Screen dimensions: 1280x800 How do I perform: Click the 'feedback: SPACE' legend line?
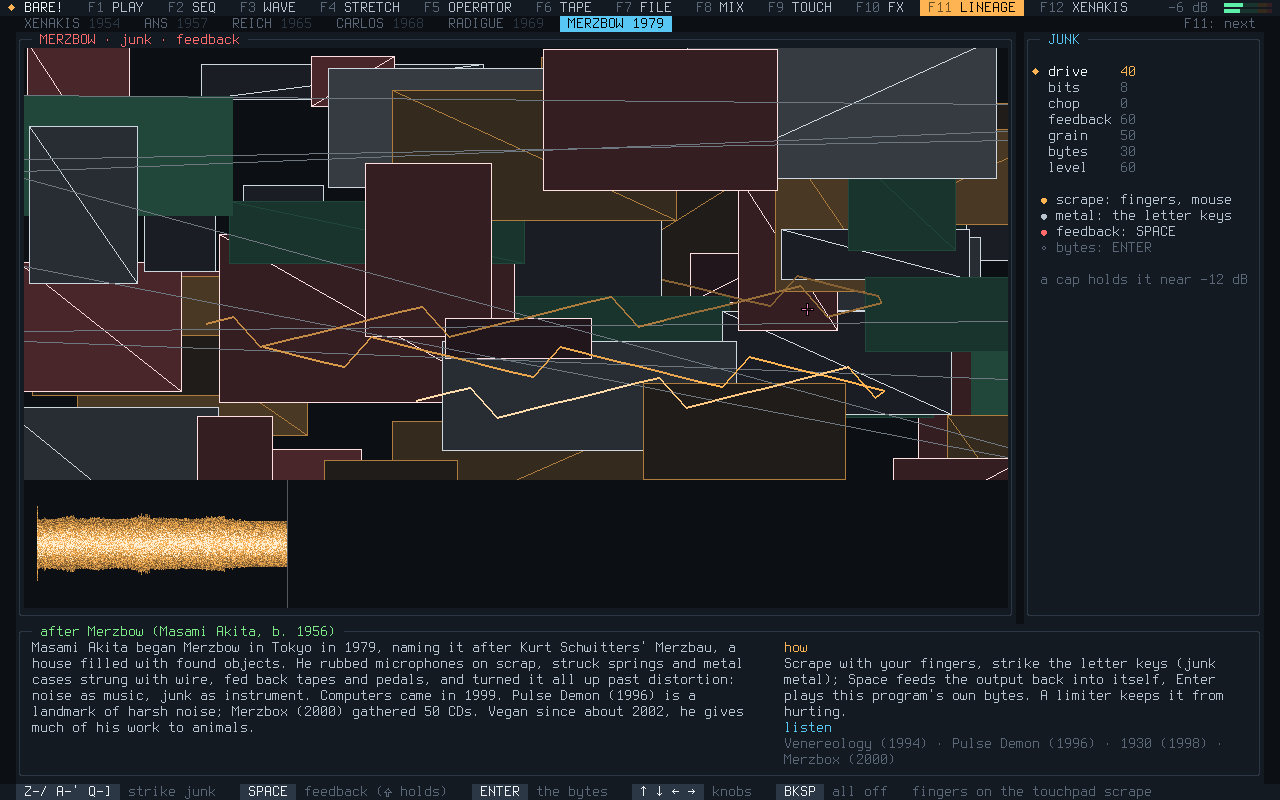coord(1108,231)
